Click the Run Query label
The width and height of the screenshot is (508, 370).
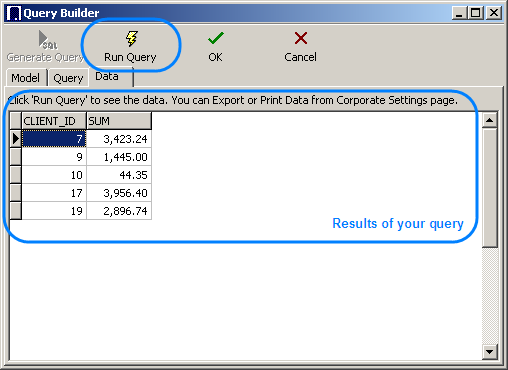(130, 57)
